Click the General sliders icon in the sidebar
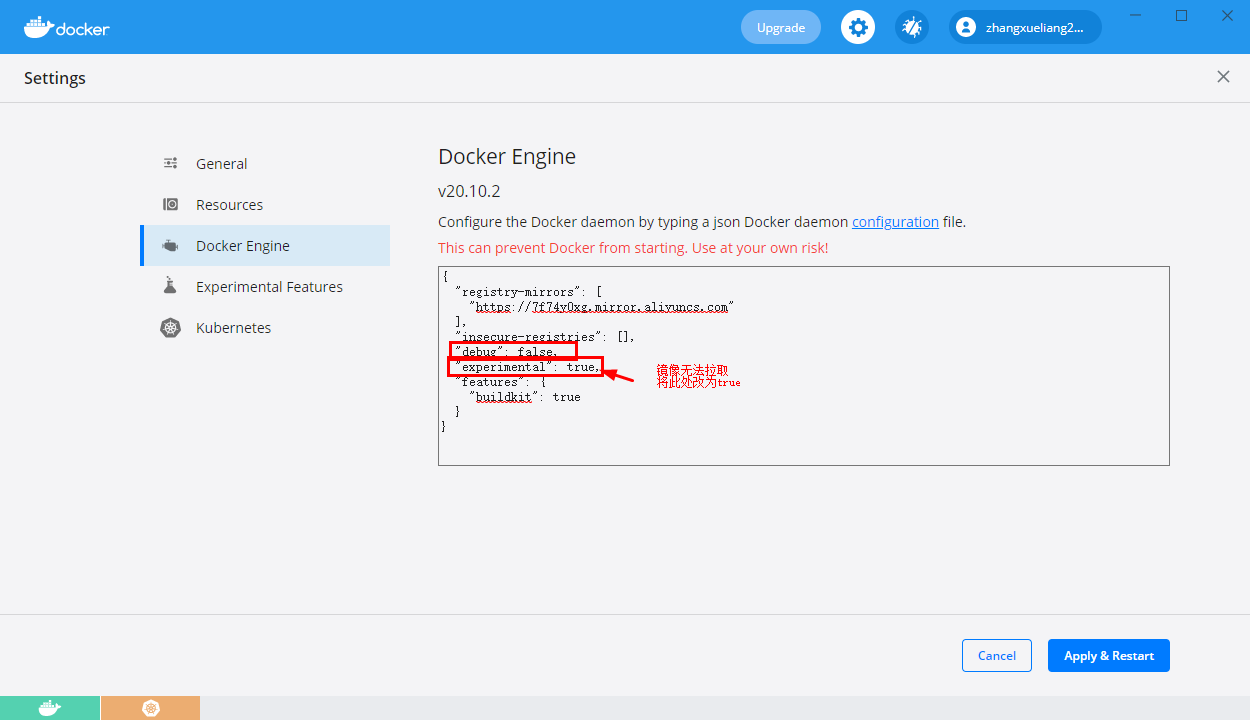This screenshot has height=720, width=1250. pos(170,163)
